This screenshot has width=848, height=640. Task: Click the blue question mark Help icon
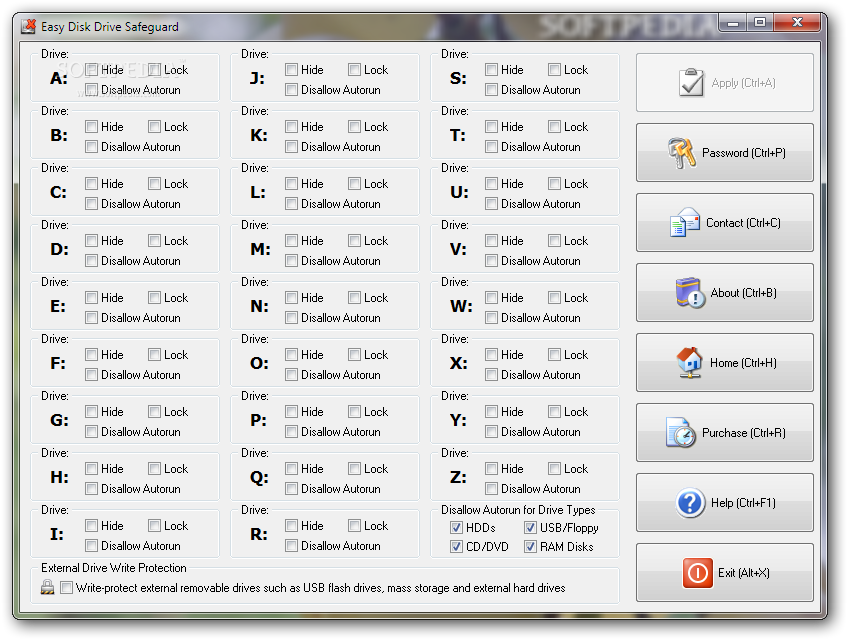click(x=690, y=503)
